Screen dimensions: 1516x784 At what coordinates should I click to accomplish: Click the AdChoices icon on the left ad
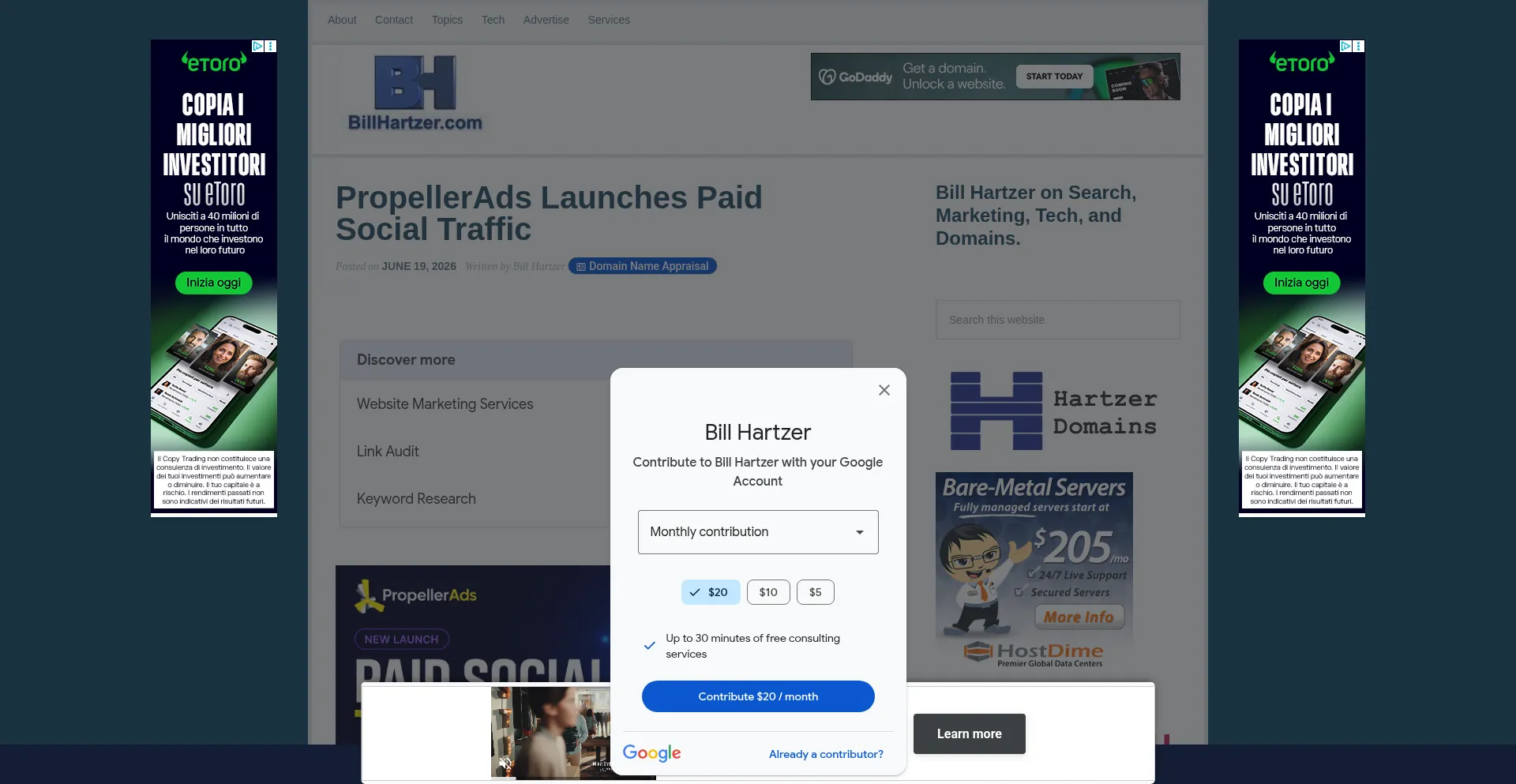(x=257, y=47)
